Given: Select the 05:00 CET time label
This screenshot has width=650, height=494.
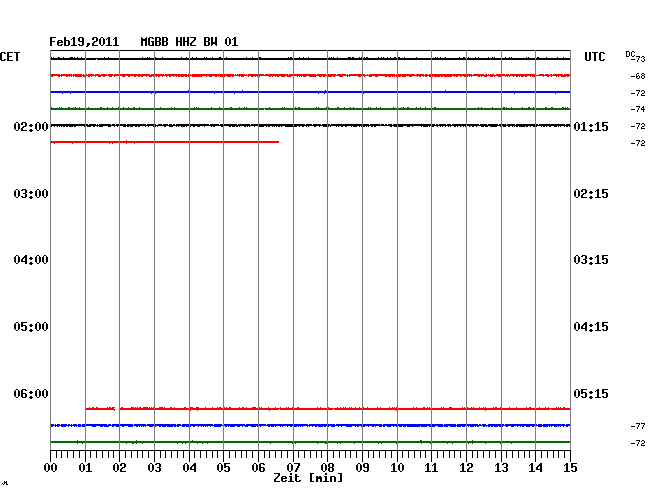Looking at the screenshot, I should click(x=31, y=327).
